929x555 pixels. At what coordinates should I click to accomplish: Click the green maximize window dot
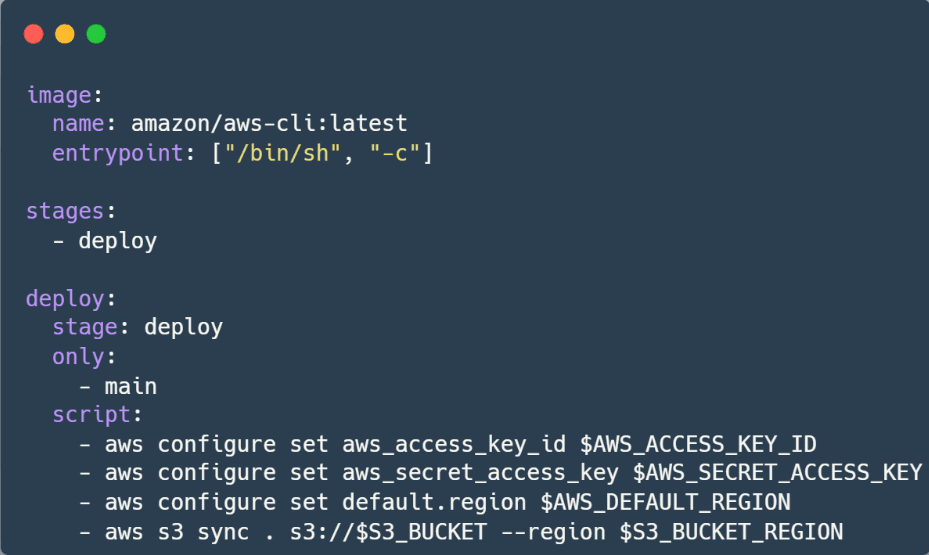tap(96, 34)
